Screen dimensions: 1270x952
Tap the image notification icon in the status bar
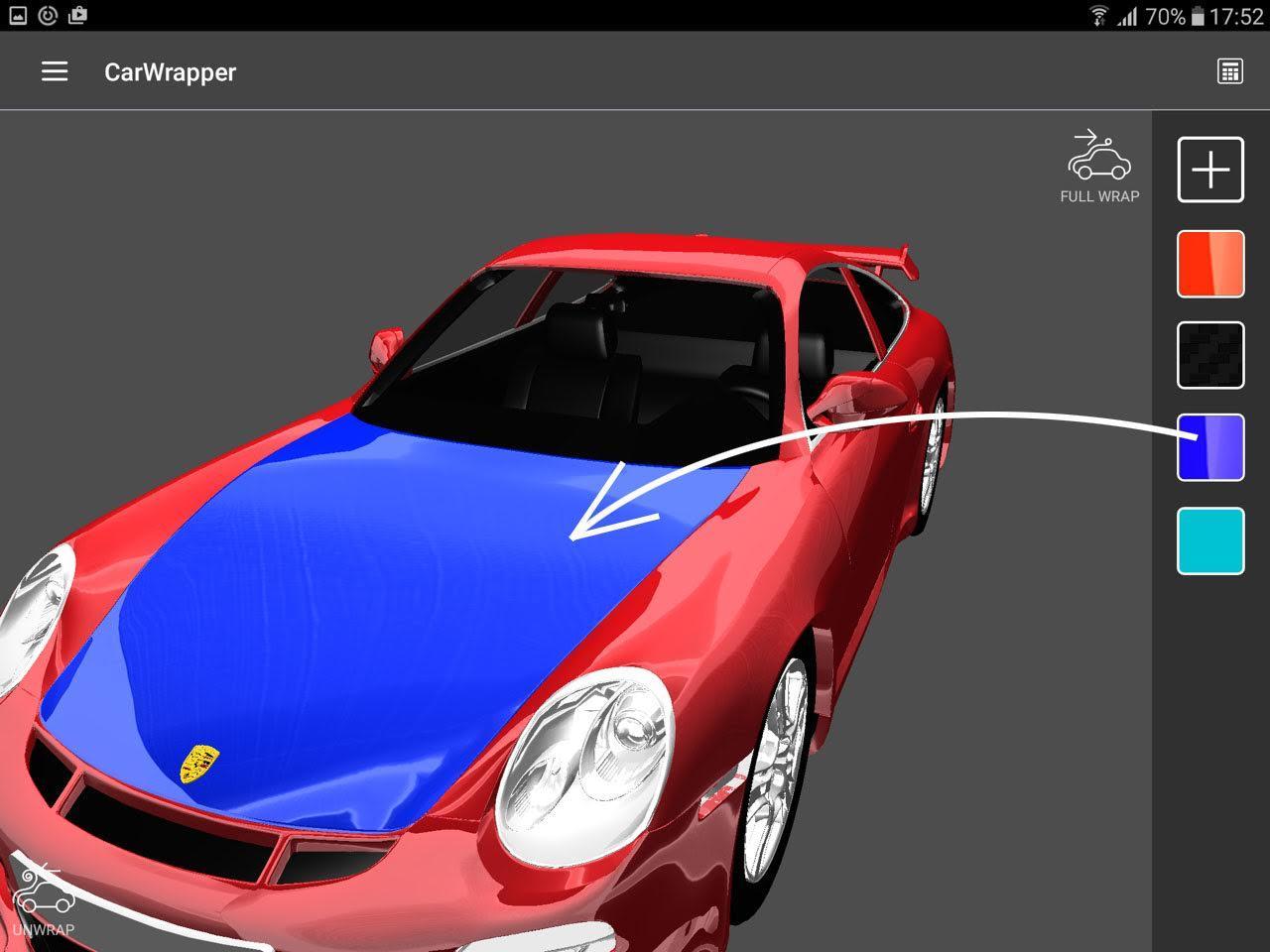17,15
